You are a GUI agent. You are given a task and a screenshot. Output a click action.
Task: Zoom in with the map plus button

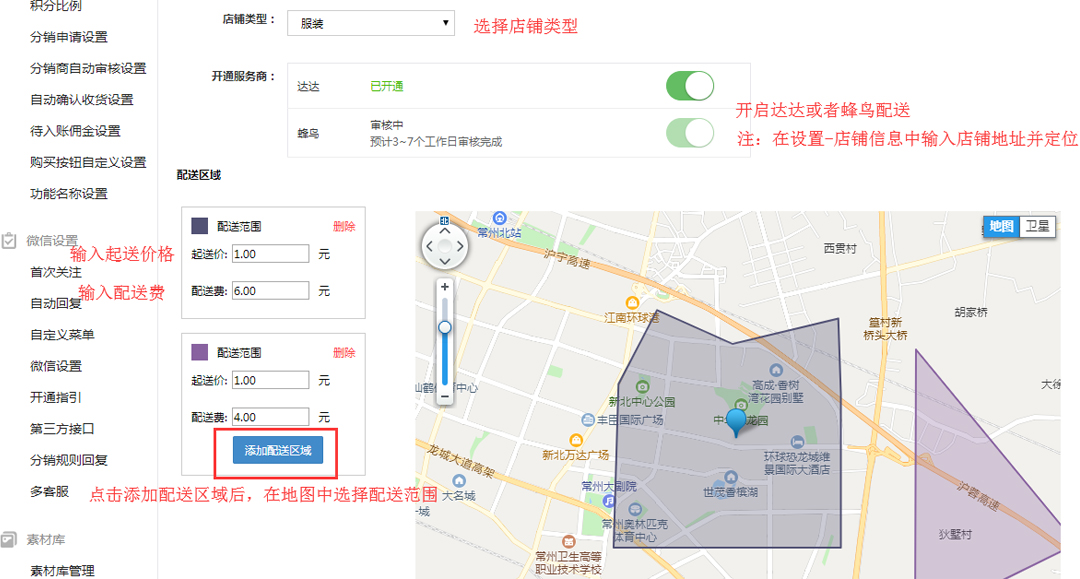(x=445, y=287)
